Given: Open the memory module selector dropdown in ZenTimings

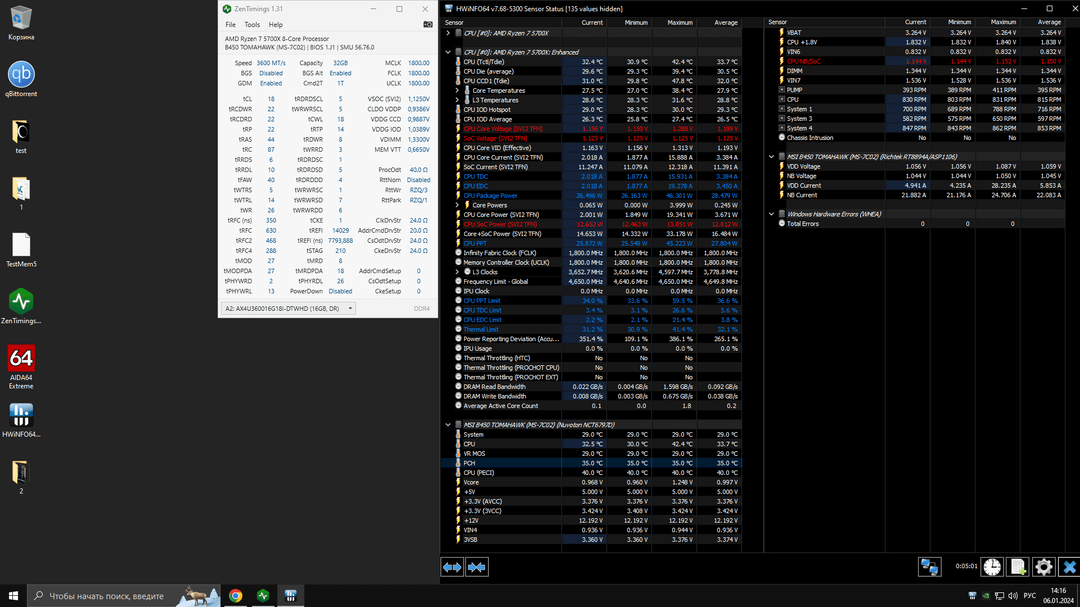Looking at the screenshot, I should click(x=288, y=309).
